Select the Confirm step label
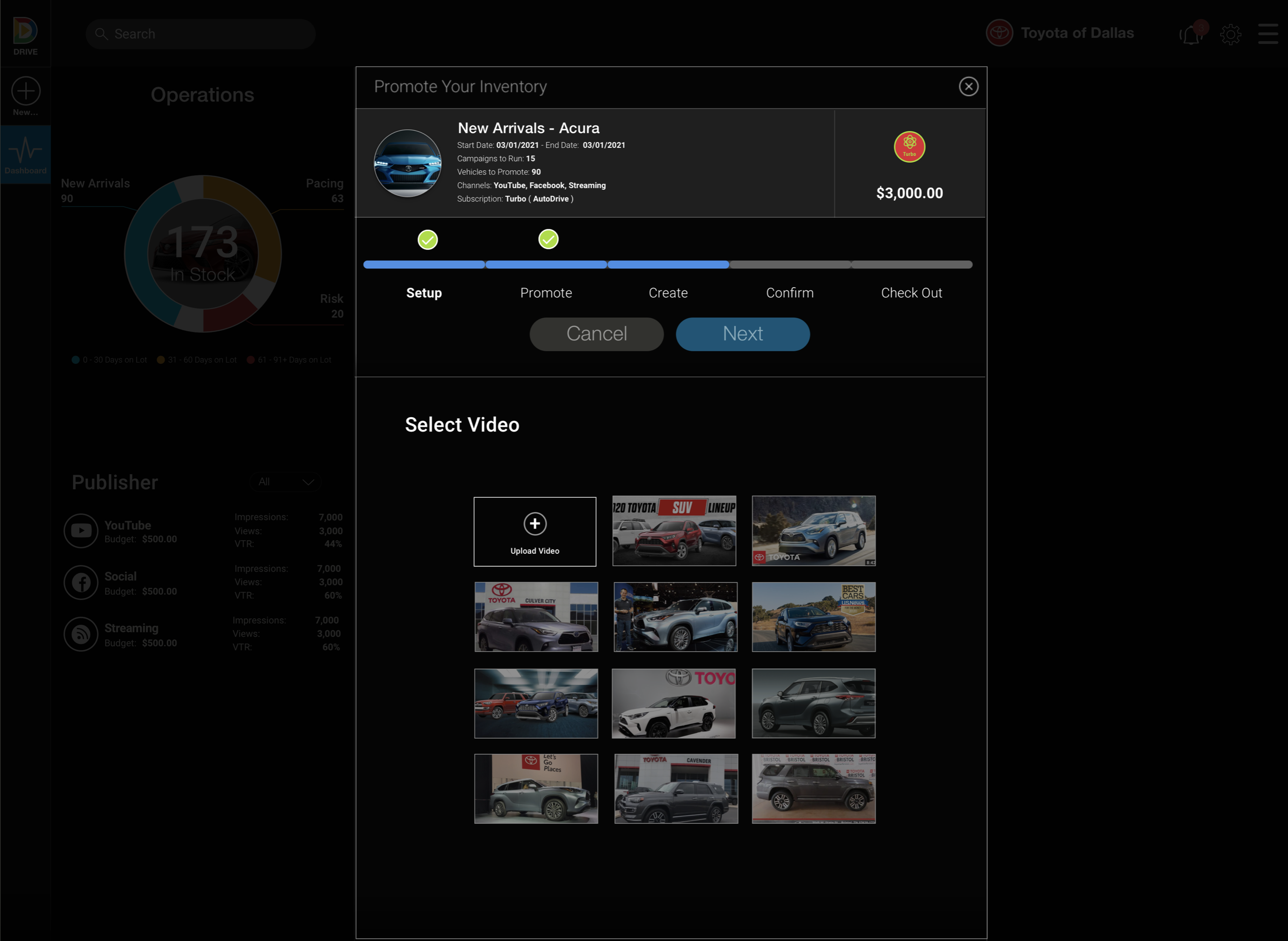 (x=789, y=293)
